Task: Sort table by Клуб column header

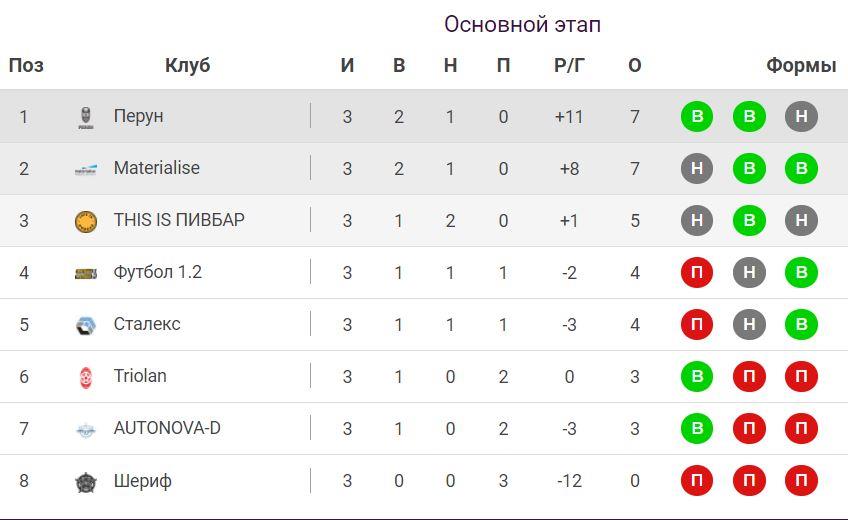Action: [x=187, y=66]
